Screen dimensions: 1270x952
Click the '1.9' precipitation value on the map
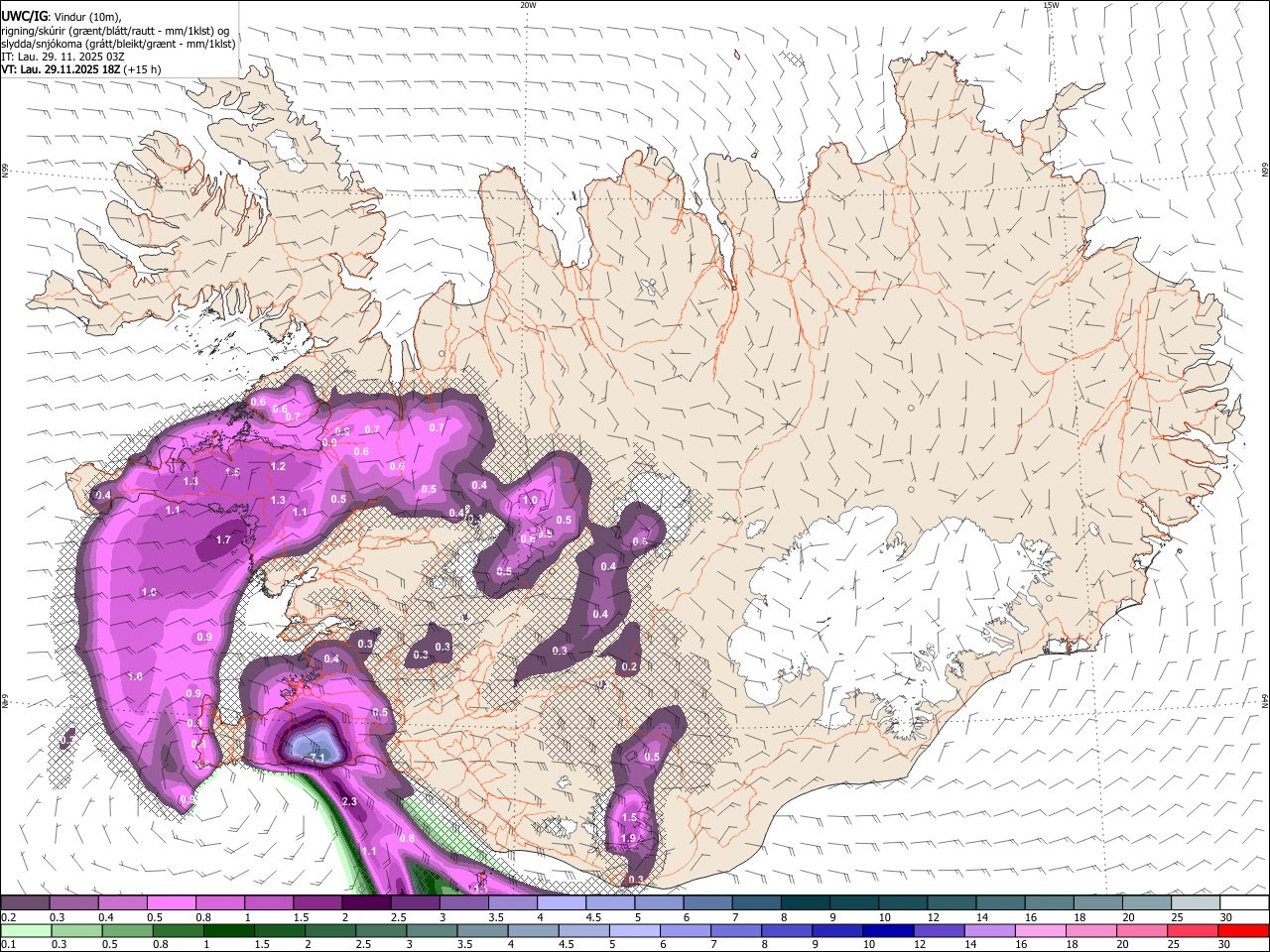(x=628, y=839)
